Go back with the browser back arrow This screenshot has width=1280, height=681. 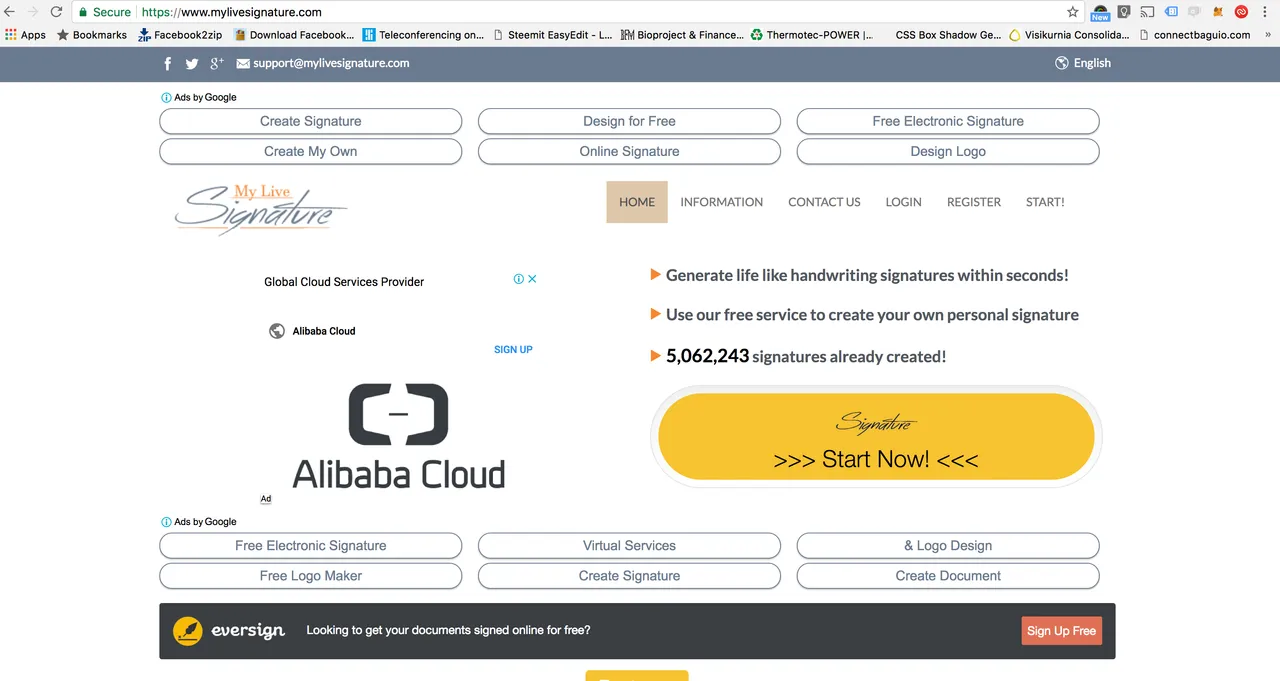pyautogui.click(x=10, y=12)
